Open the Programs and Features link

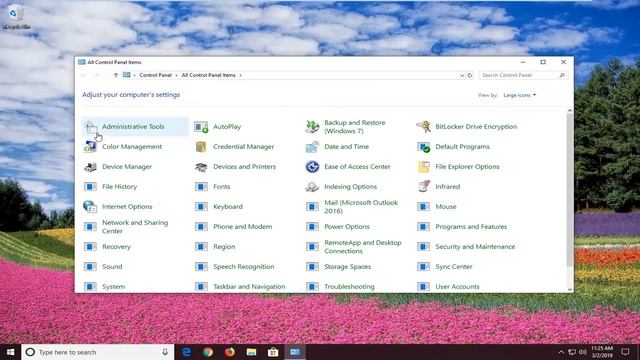click(x=471, y=227)
